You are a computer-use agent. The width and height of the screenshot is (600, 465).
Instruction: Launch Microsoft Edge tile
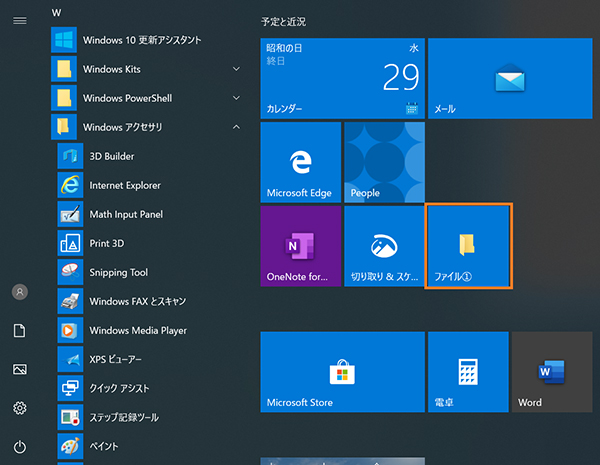301,162
